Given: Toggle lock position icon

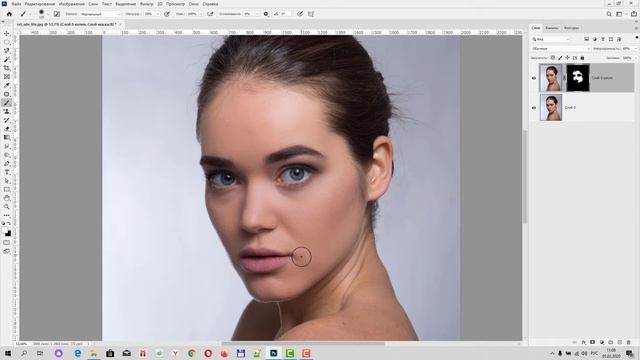Looking at the screenshot, I should coord(567,58).
